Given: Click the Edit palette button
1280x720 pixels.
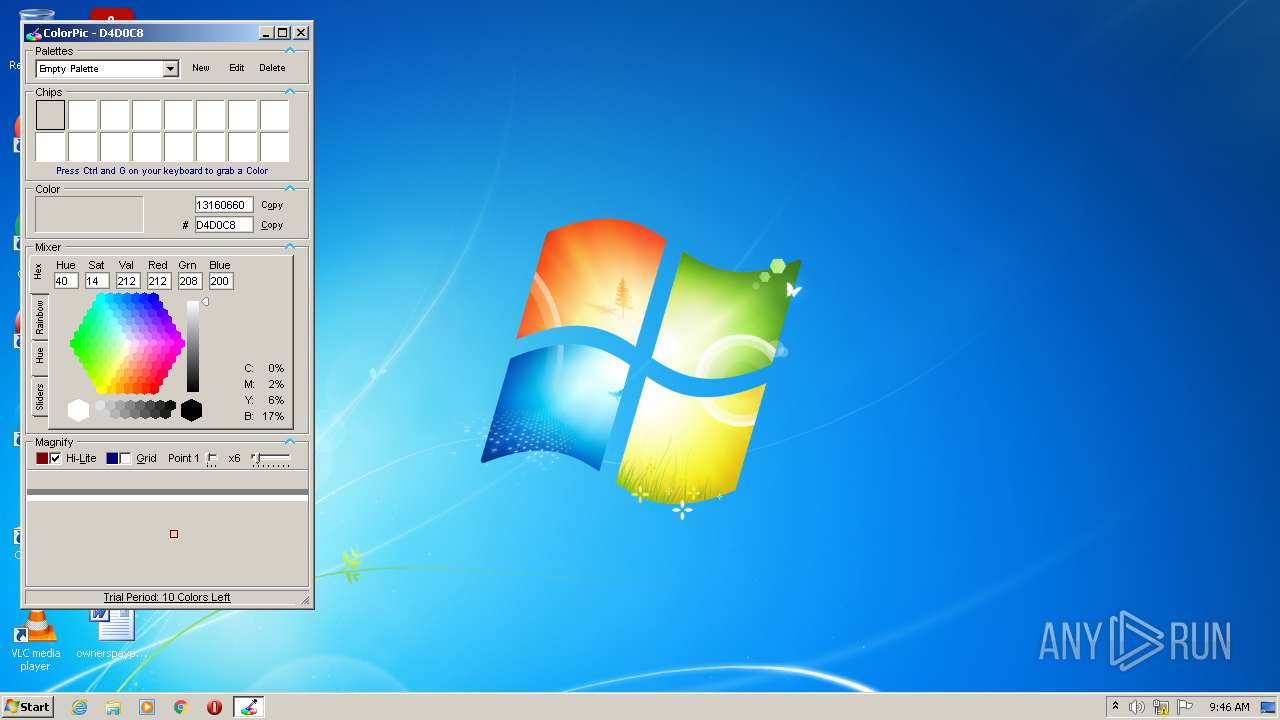Looking at the screenshot, I should pos(236,68).
